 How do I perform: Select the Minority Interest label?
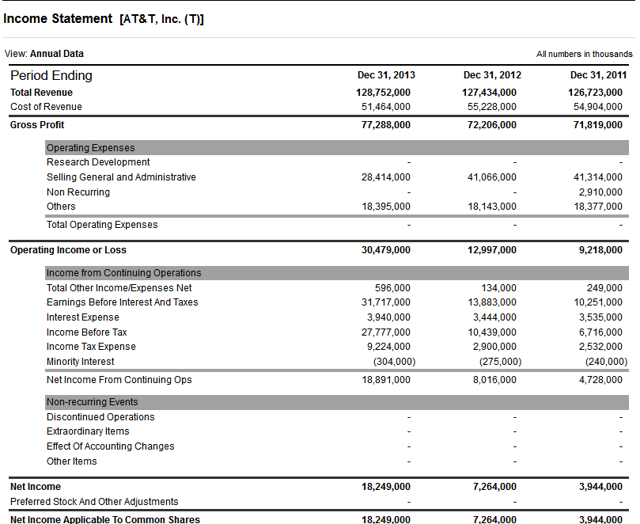pyautogui.click(x=80, y=362)
